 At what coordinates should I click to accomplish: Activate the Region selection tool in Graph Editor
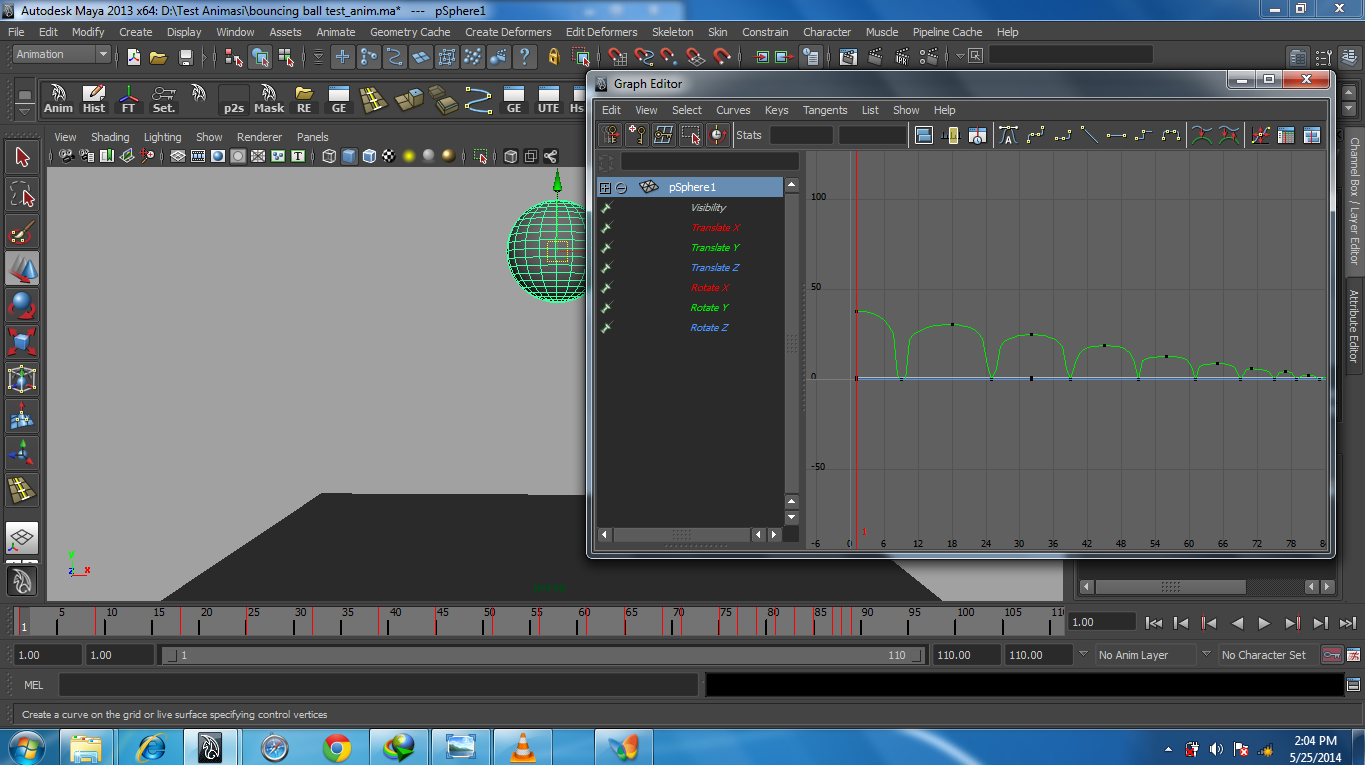click(x=690, y=135)
